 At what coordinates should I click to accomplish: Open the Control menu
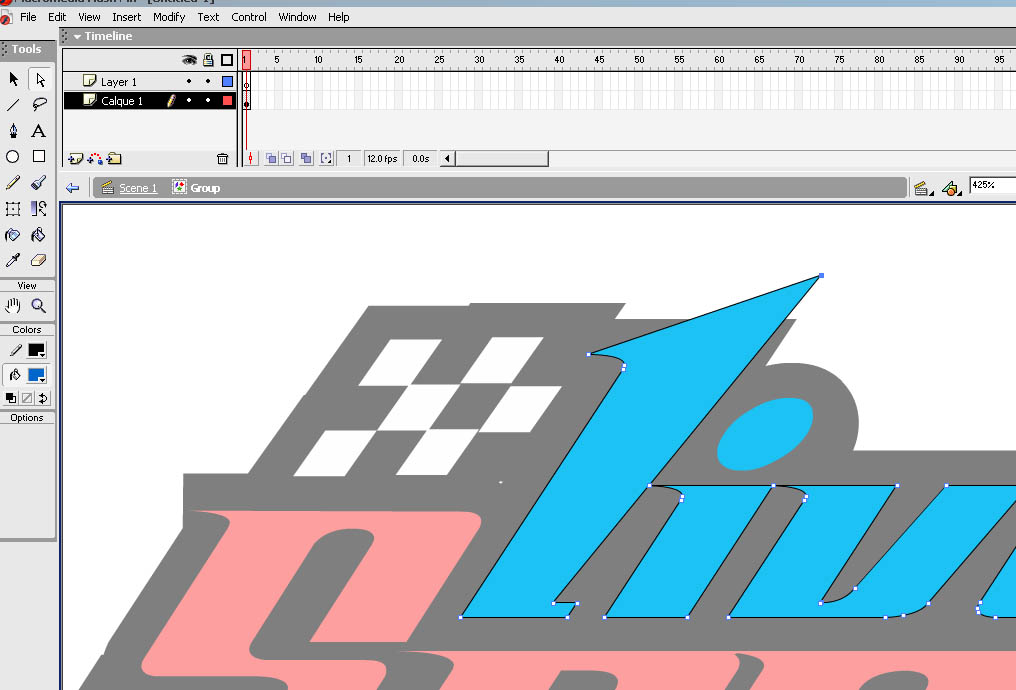(x=249, y=17)
